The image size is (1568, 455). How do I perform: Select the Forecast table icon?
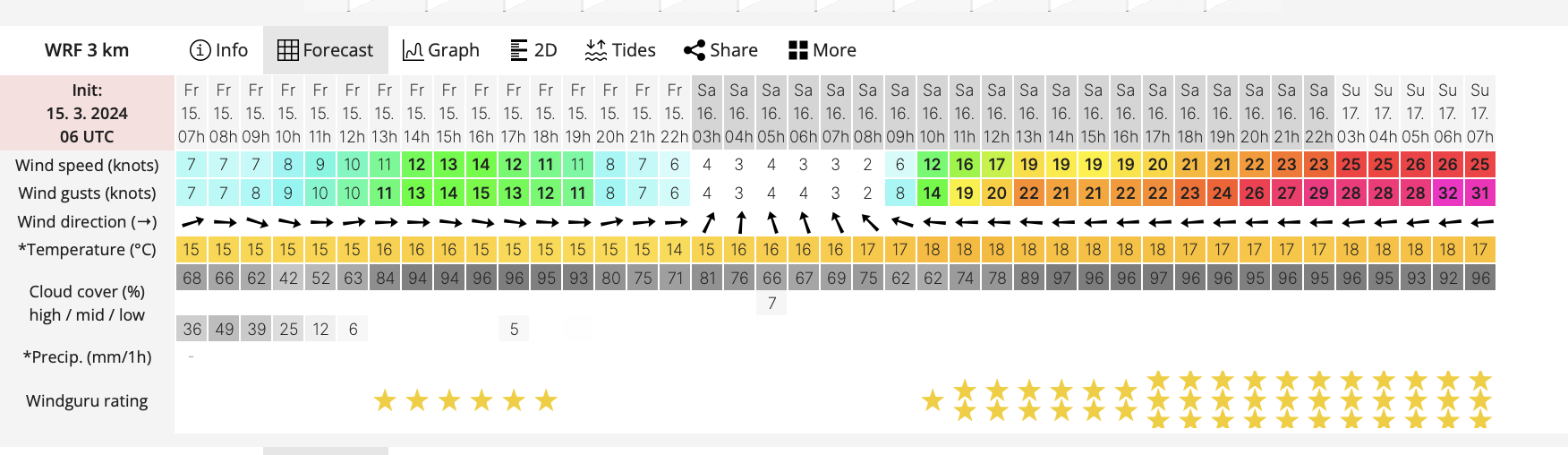point(287,50)
